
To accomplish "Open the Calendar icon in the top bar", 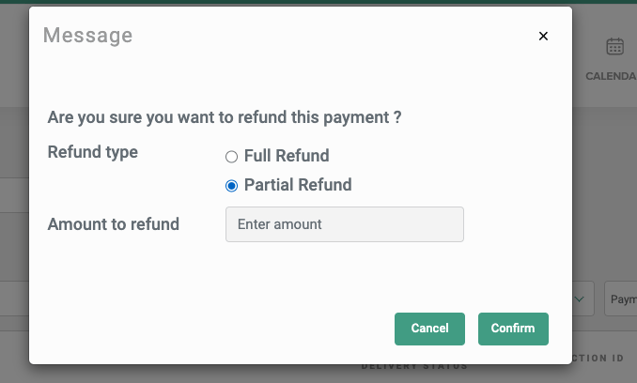I will (x=615, y=47).
